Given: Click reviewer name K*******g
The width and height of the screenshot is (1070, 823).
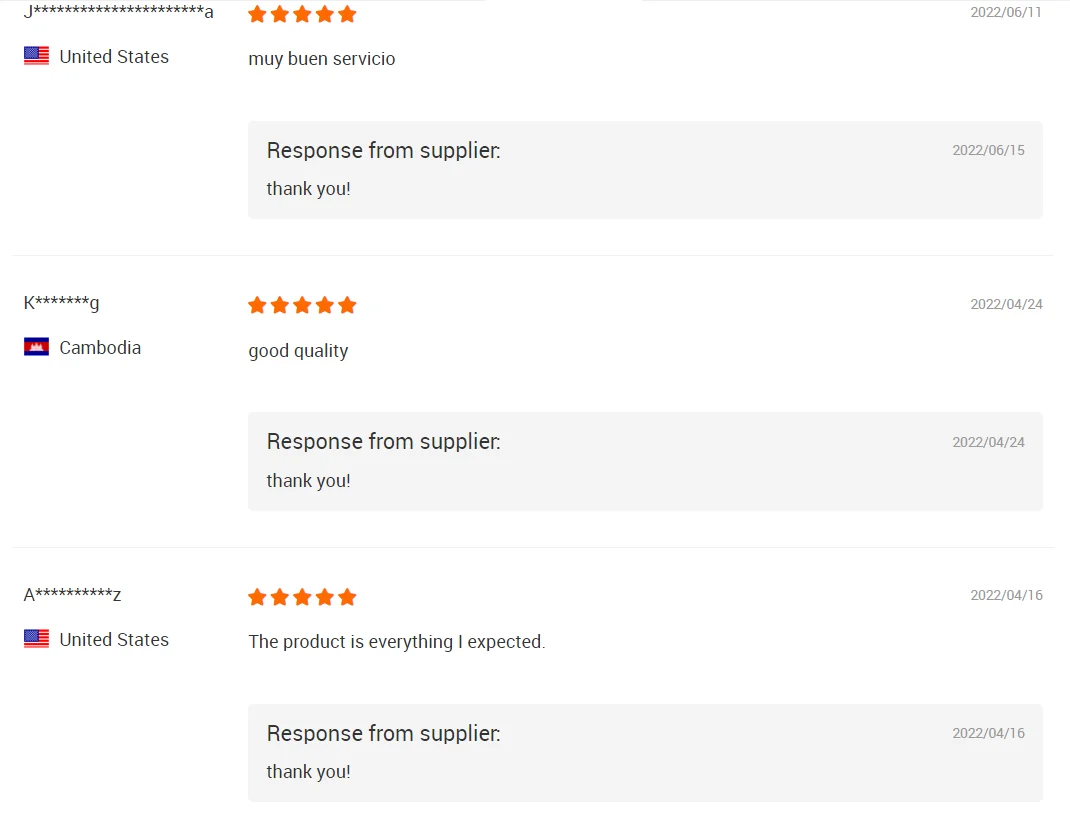Looking at the screenshot, I should click(61, 302).
